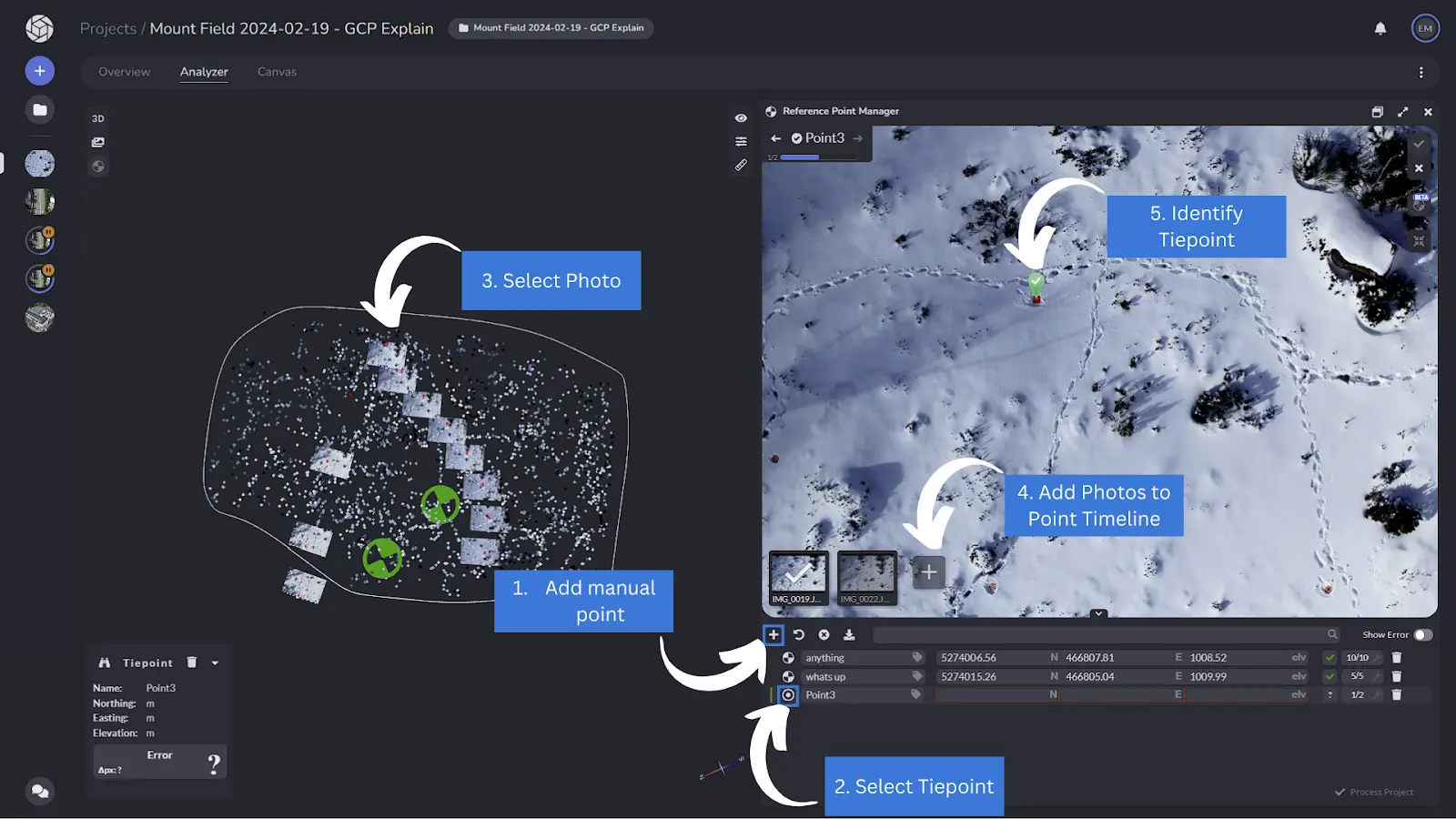Open the display settings sliders icon
Screen dimensions: 1456x819
pos(741,142)
